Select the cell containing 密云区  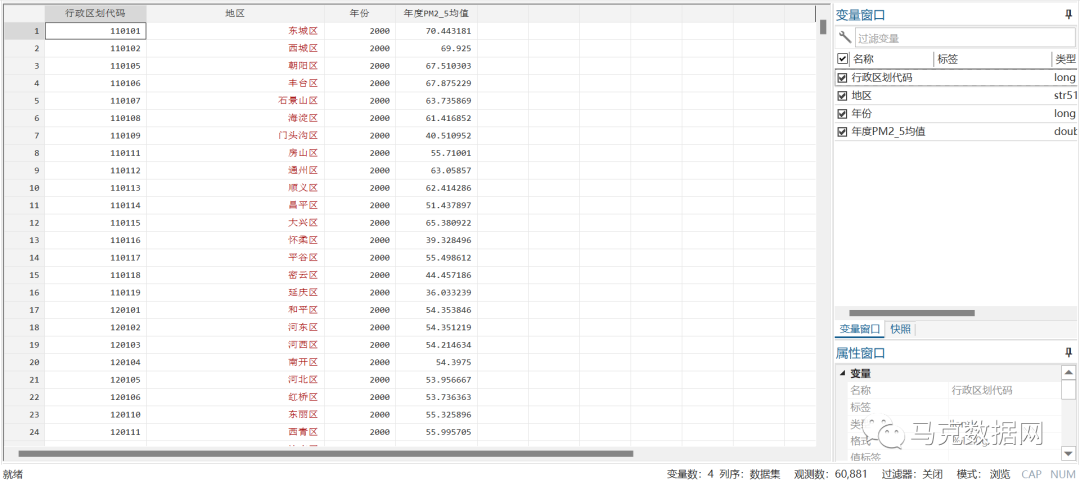tap(236, 275)
